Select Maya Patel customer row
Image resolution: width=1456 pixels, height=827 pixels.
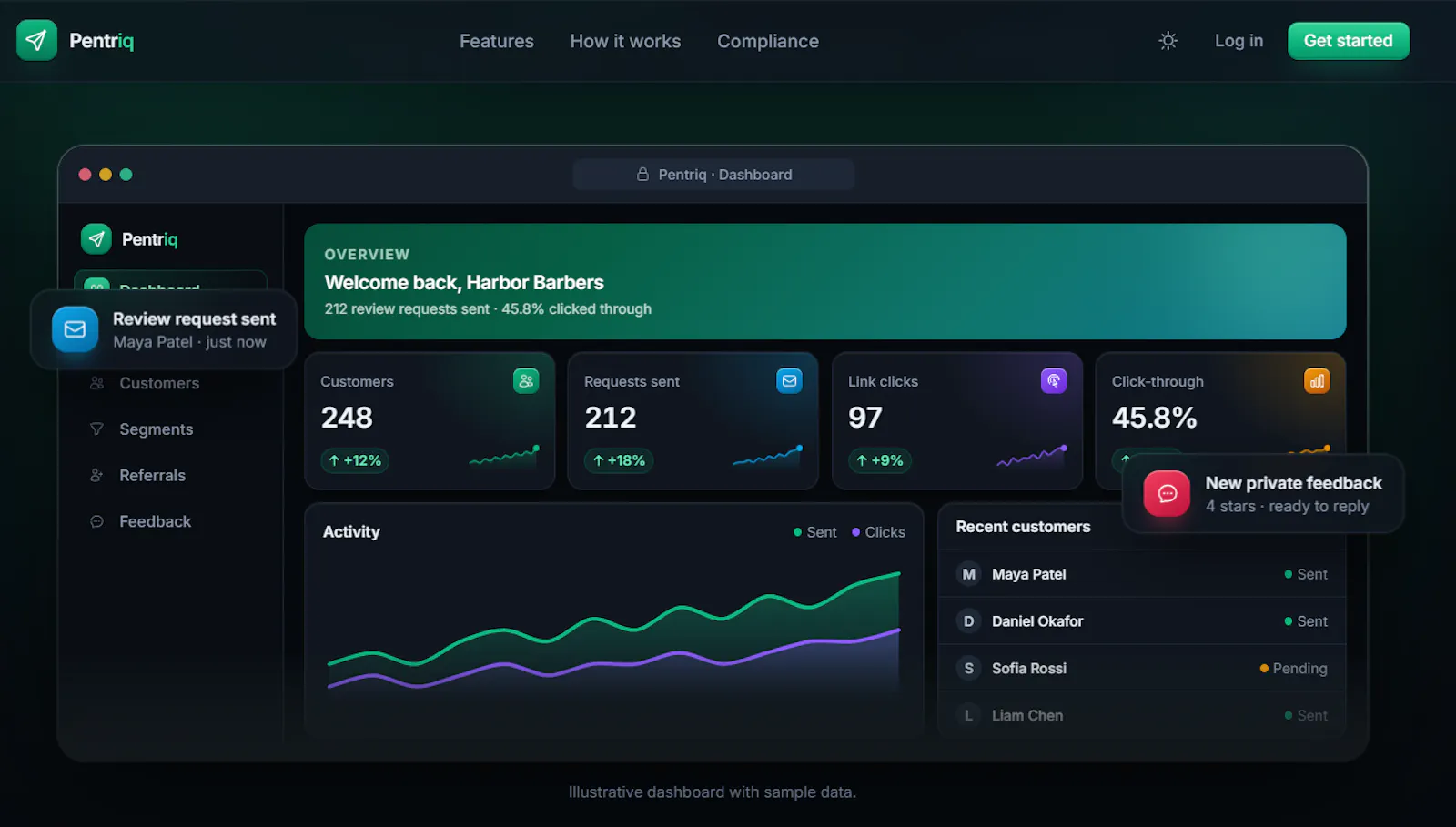point(1142,574)
